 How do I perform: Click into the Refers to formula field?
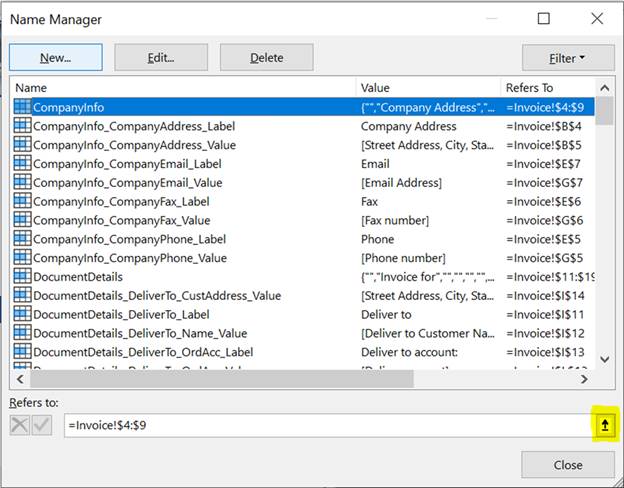point(320,426)
